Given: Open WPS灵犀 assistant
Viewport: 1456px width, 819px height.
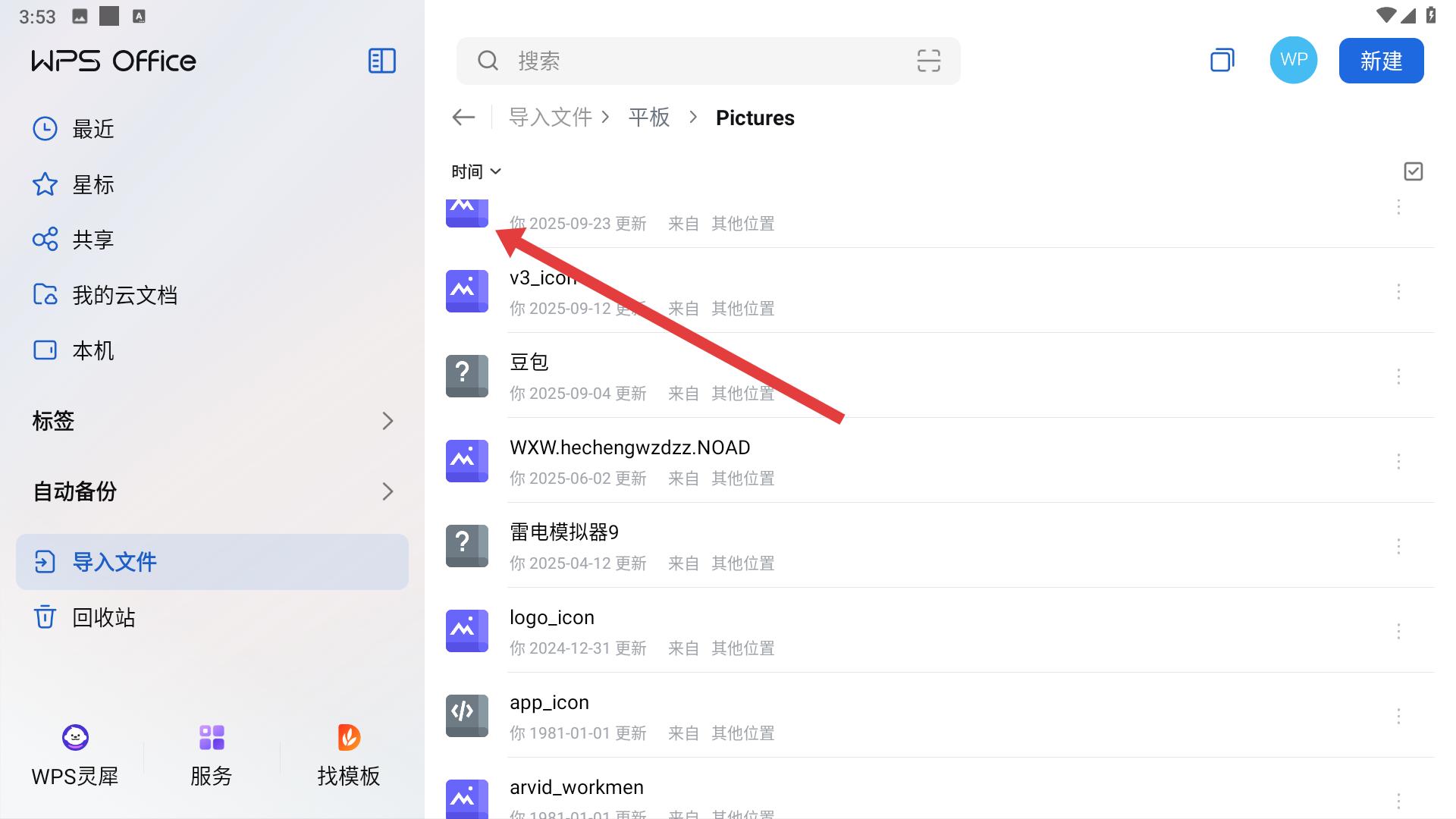Looking at the screenshot, I should pyautogui.click(x=75, y=755).
